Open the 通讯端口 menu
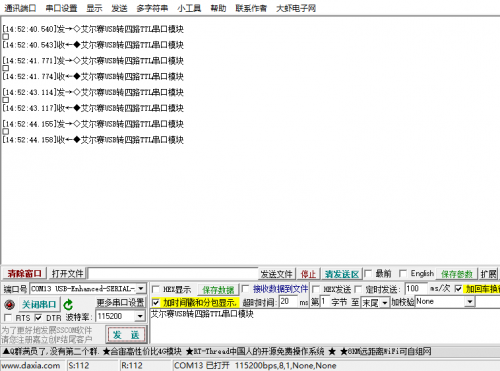The image size is (500, 371). (x=20, y=8)
